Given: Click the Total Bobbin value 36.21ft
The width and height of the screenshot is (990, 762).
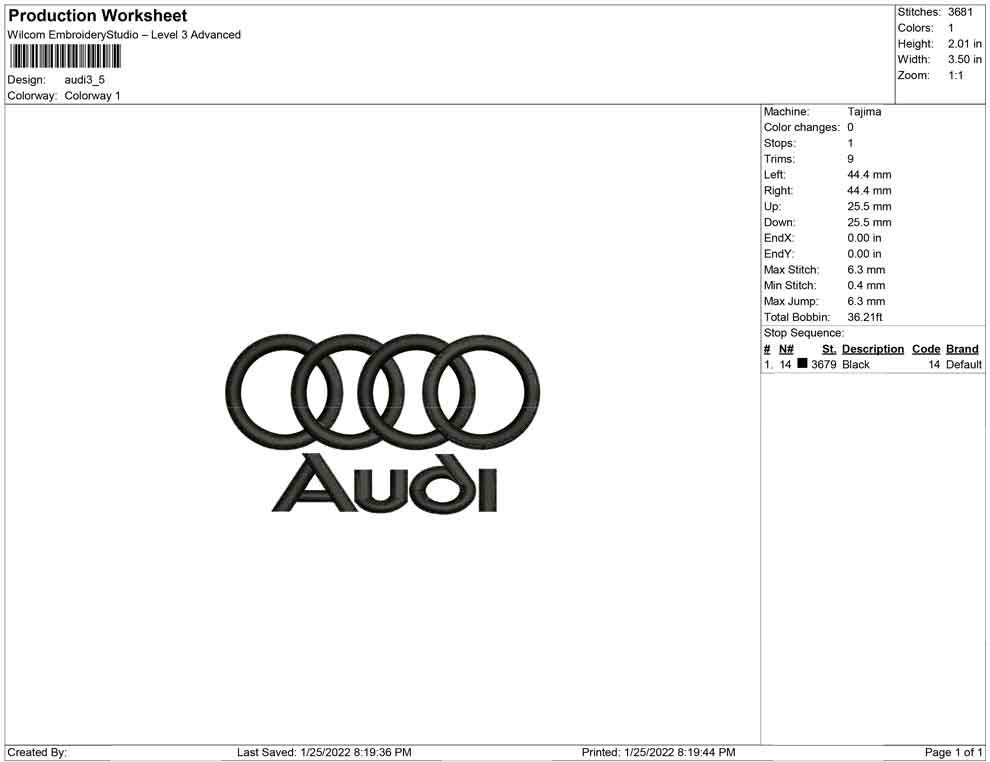Looking at the screenshot, I should click(x=865, y=317).
